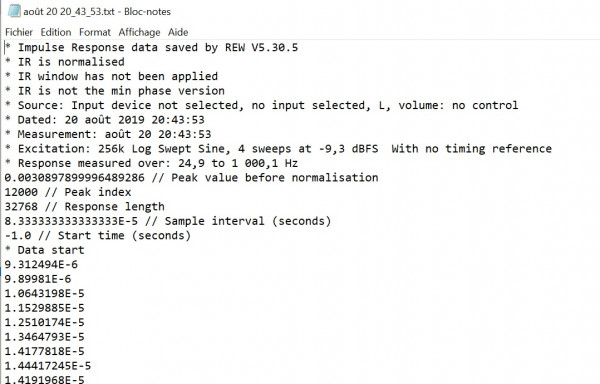Click on '32768 // Response length' line
The image size is (600, 384).
(85, 207)
